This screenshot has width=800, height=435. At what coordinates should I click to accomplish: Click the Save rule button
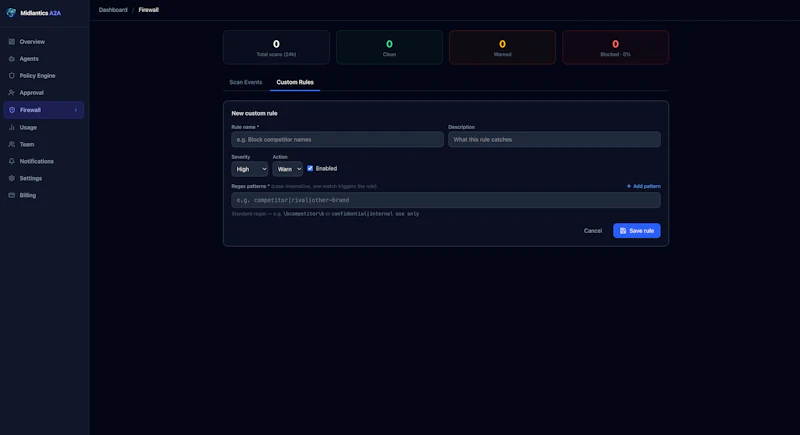(x=637, y=231)
